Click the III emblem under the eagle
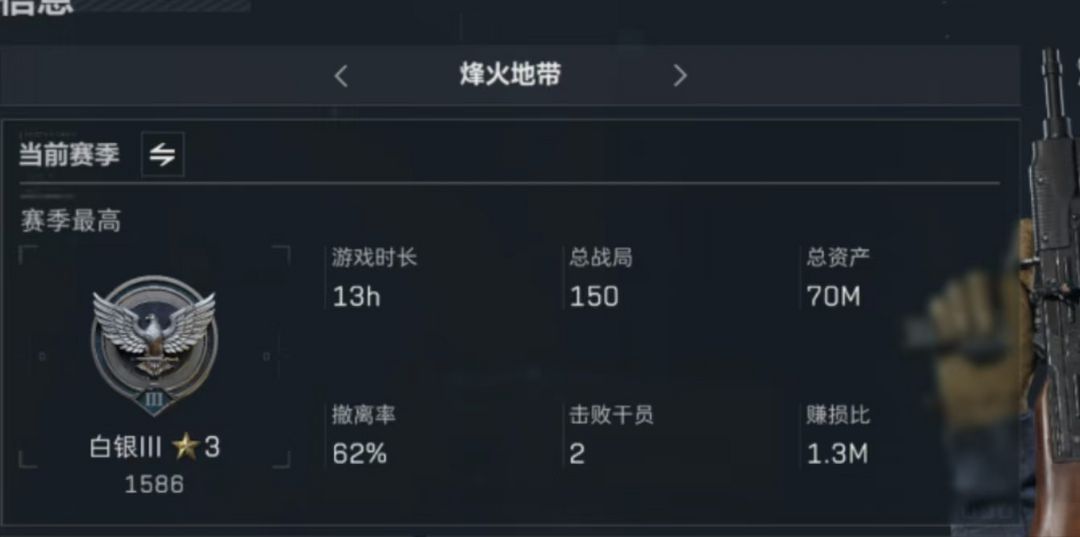 [154, 400]
